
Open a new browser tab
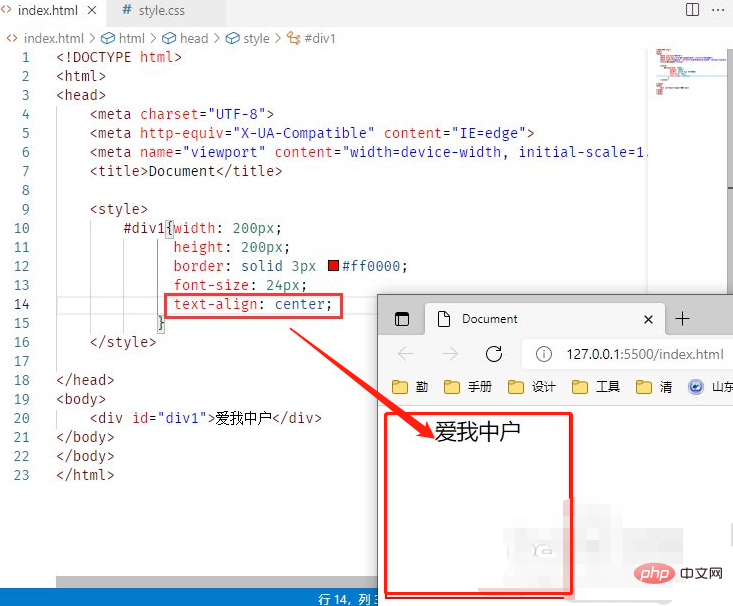683,319
